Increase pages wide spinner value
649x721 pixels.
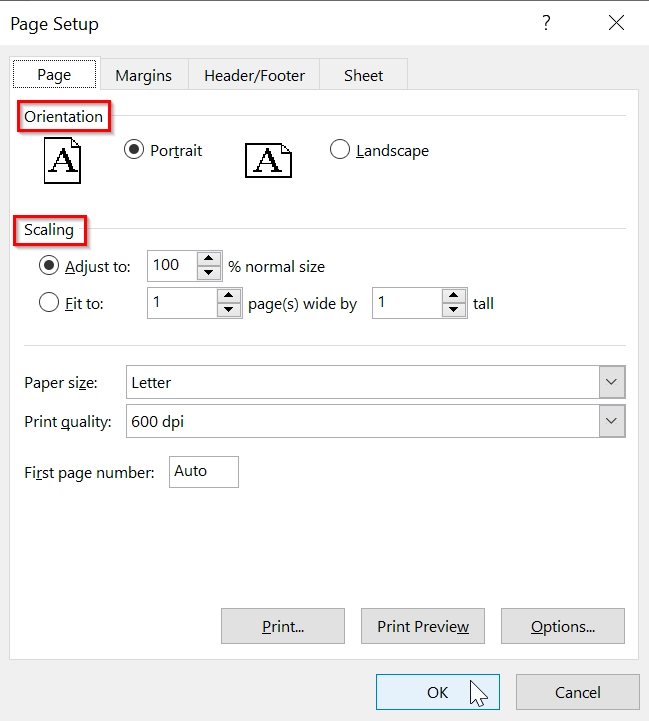click(x=229, y=296)
